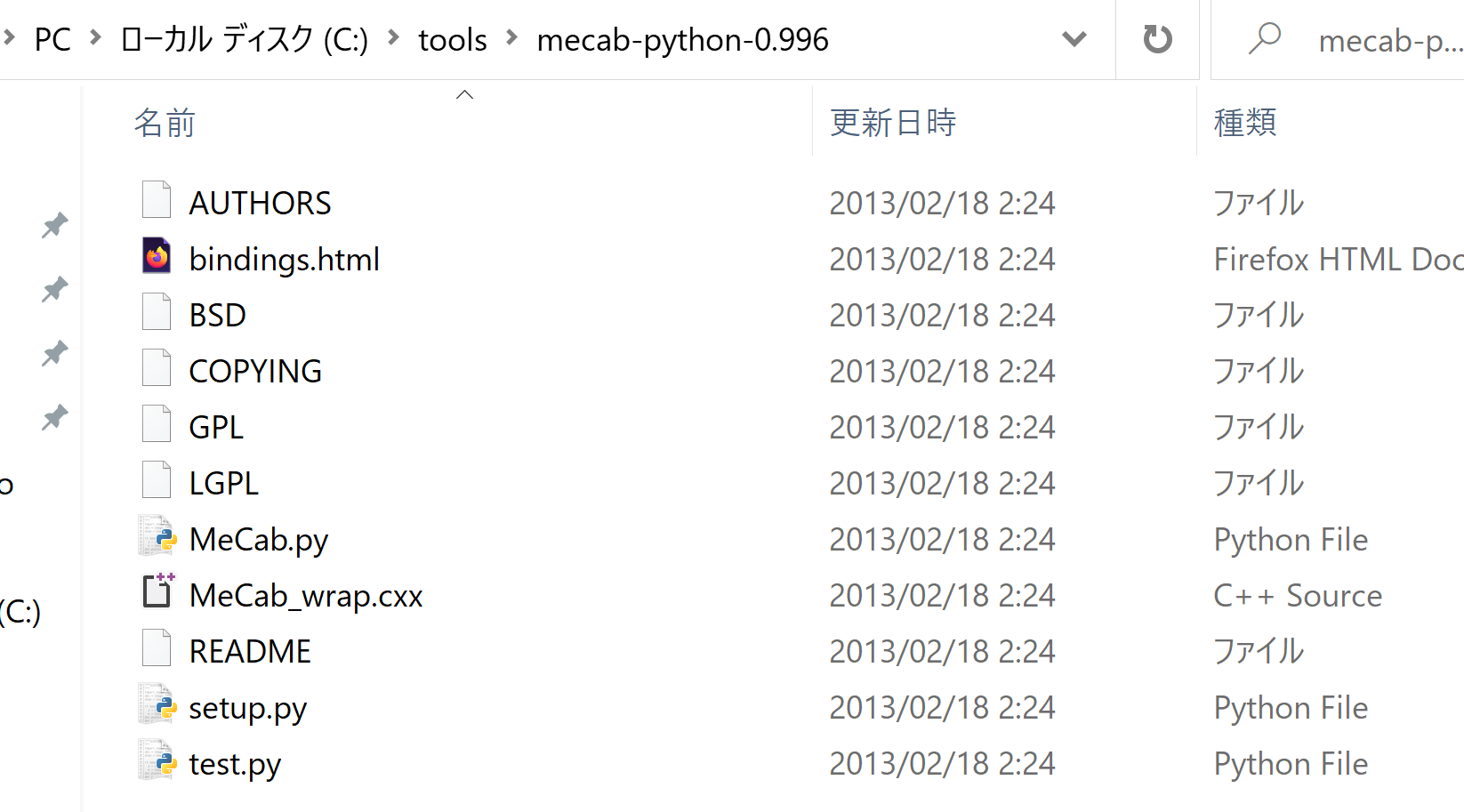The image size is (1464, 812).
Task: Expand the chevron after tools in the breadcrumb
Action: (511, 38)
